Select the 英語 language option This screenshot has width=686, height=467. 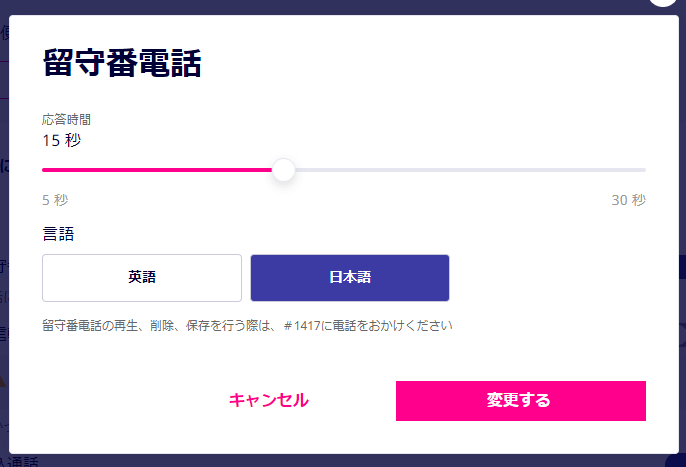click(x=142, y=278)
